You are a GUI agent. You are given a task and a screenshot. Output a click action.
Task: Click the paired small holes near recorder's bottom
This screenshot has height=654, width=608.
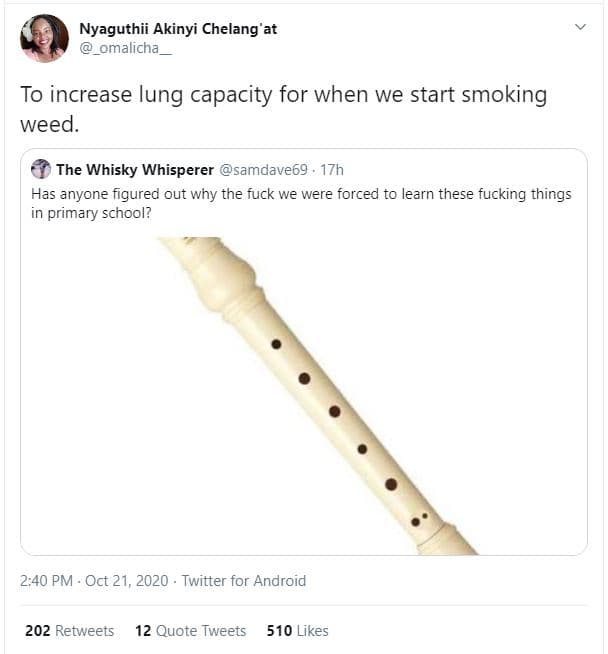(420, 520)
